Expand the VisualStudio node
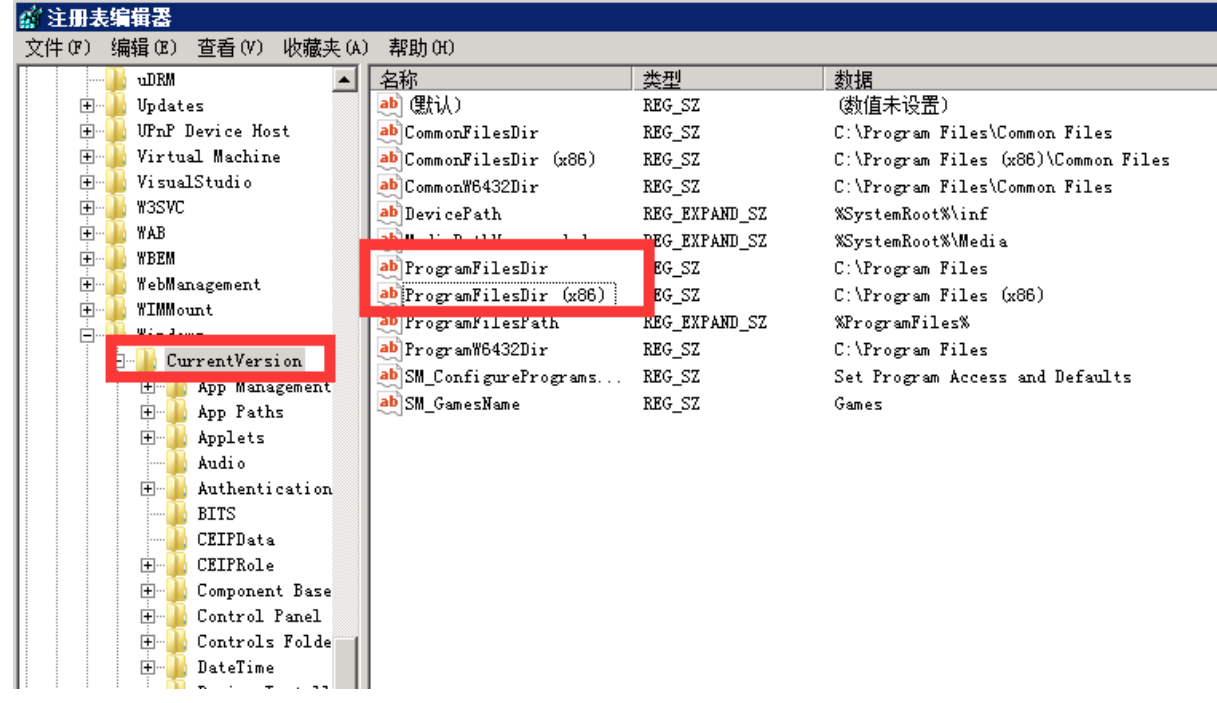 pos(88,182)
